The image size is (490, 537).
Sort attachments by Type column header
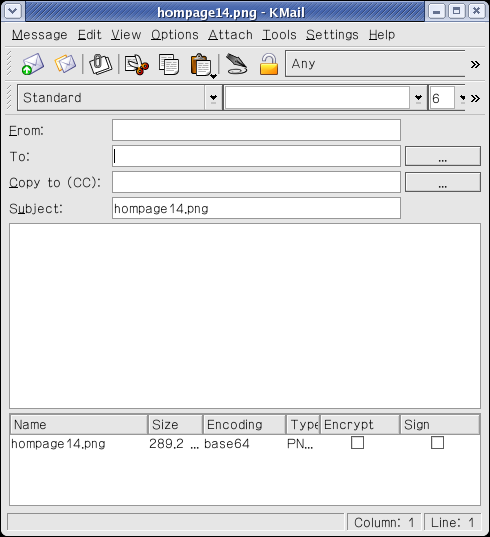303,425
